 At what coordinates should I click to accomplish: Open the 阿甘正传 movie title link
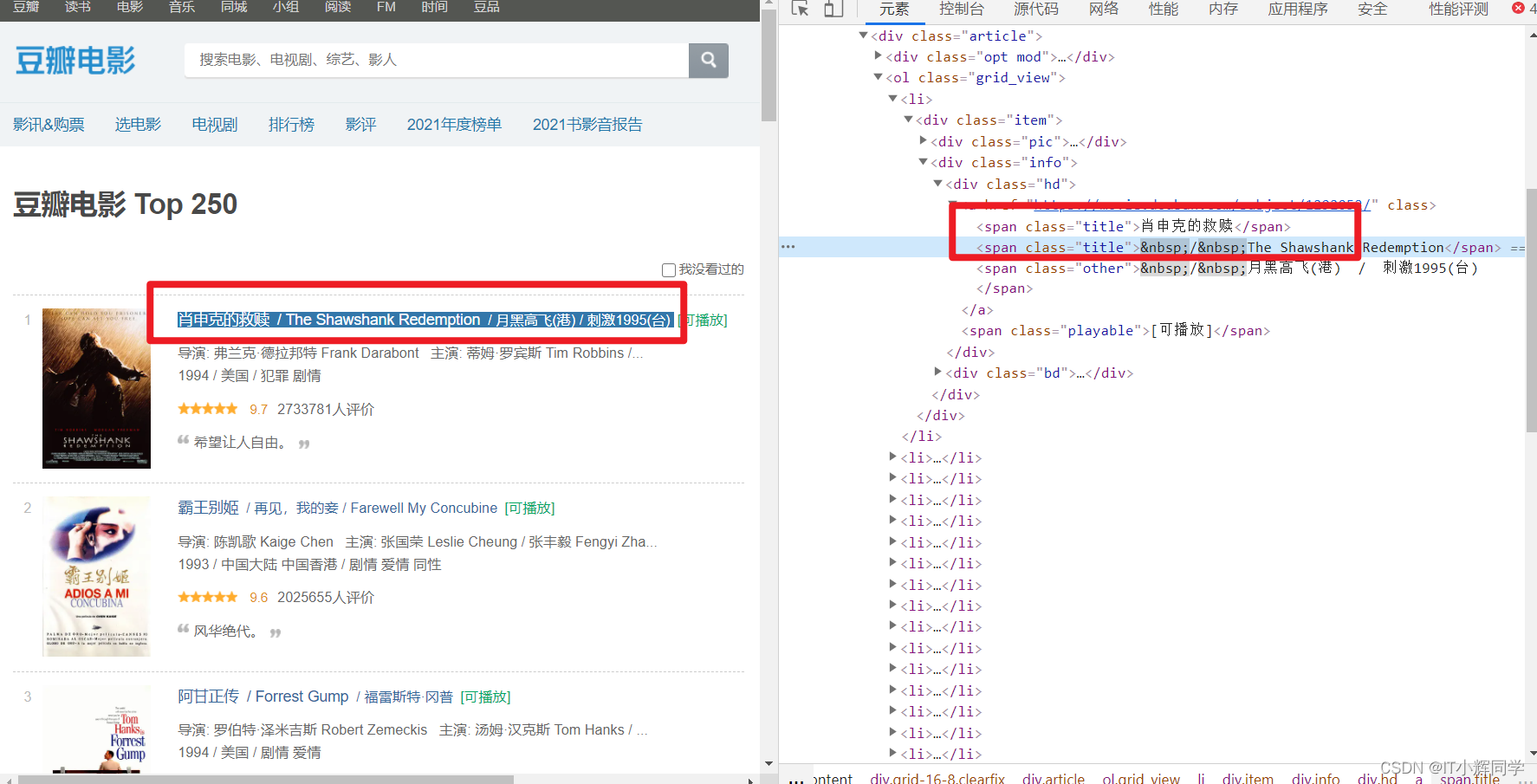[x=315, y=697]
